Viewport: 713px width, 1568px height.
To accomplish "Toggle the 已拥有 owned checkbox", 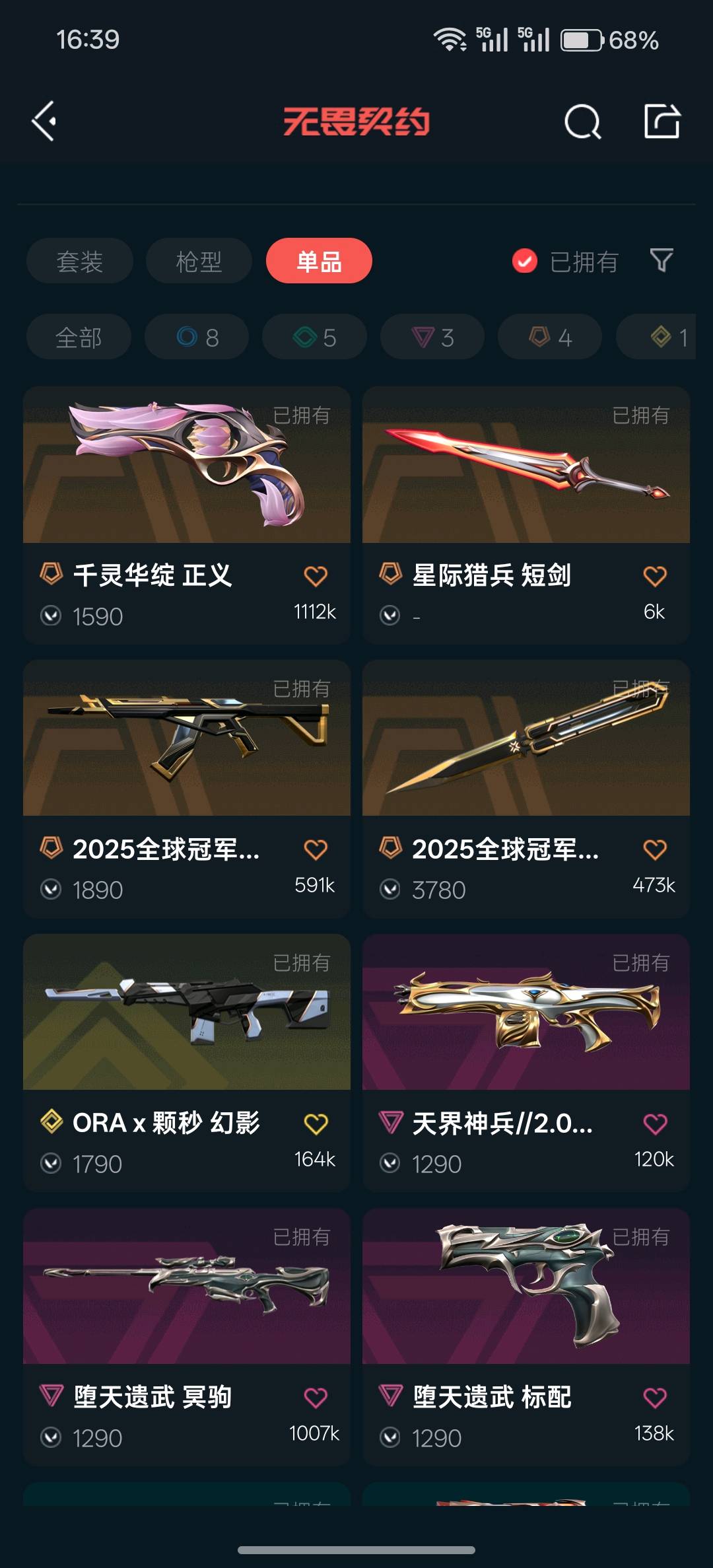I will [x=524, y=261].
